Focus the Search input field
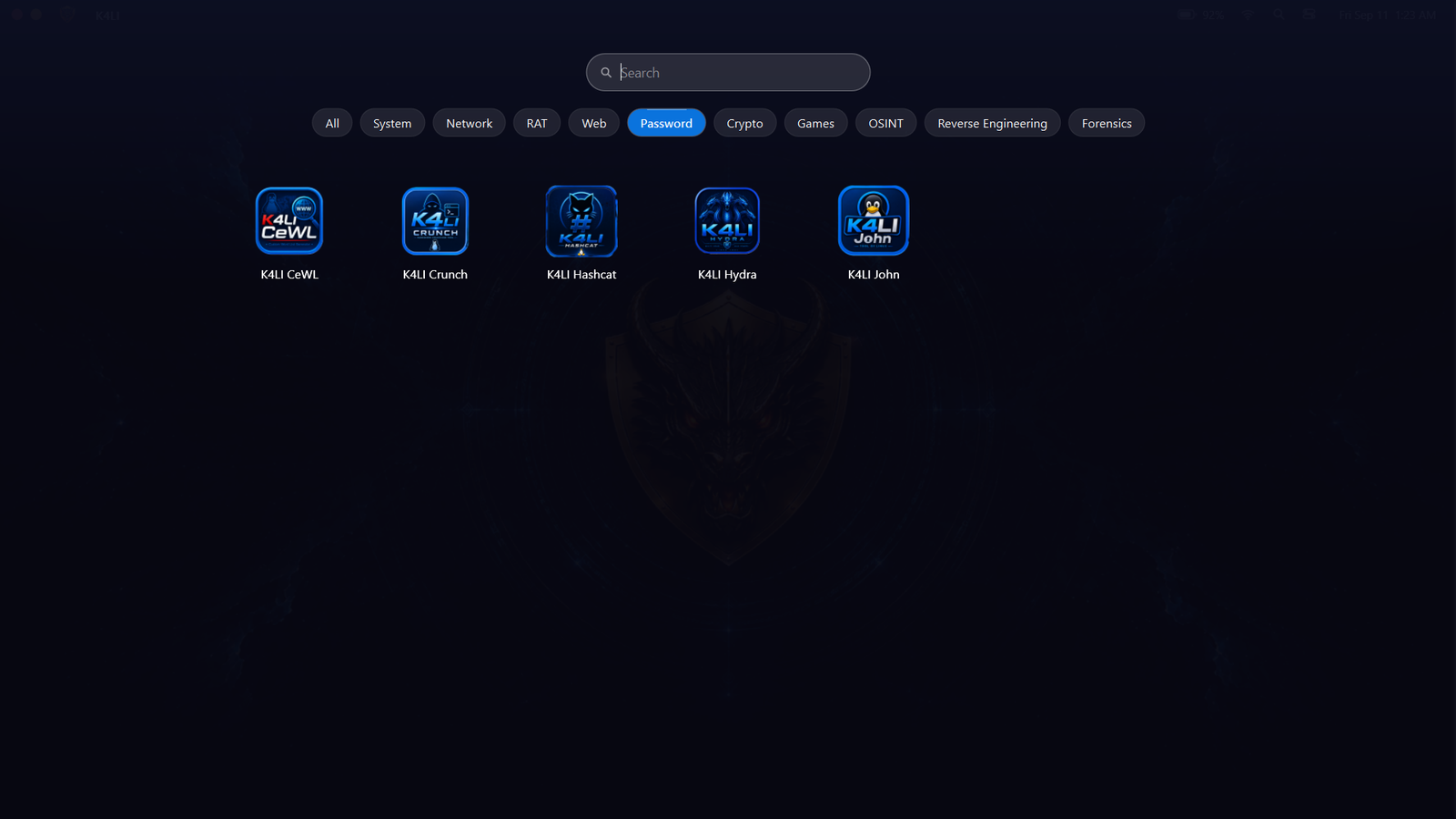The image size is (1456, 819). tap(728, 72)
